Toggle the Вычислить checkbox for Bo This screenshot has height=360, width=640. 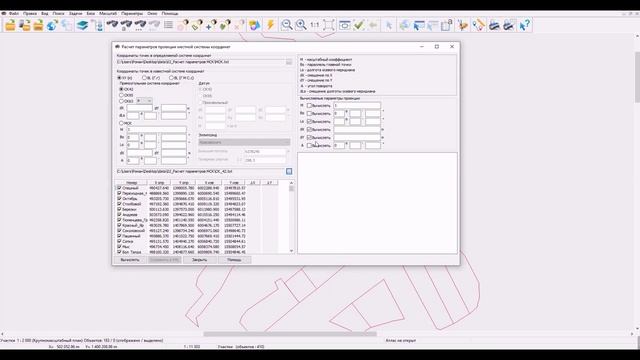309,113
